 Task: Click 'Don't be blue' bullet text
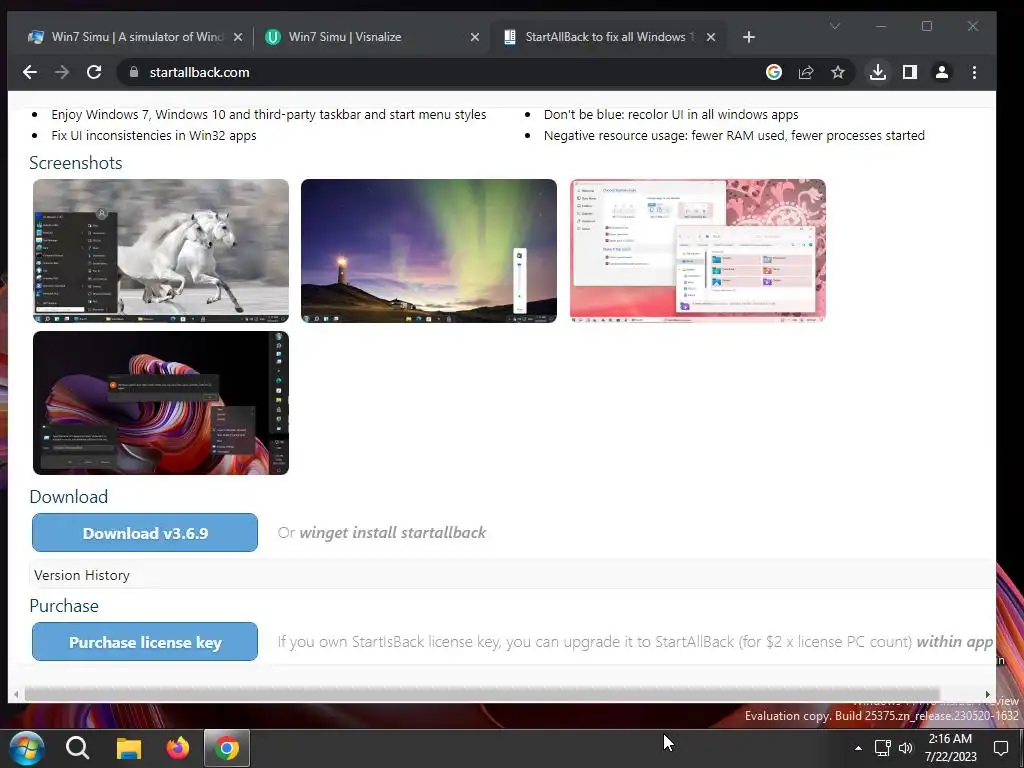tap(671, 115)
